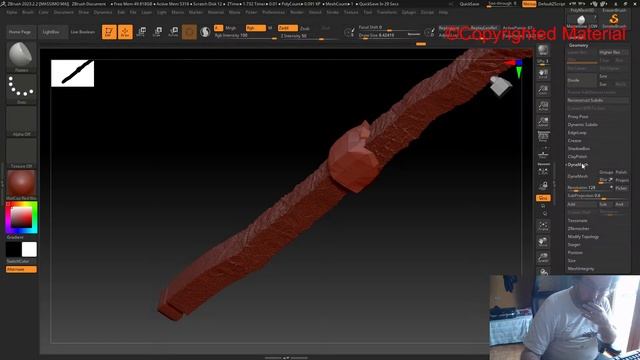
Task: Expand the Crease section
Action: [574, 140]
